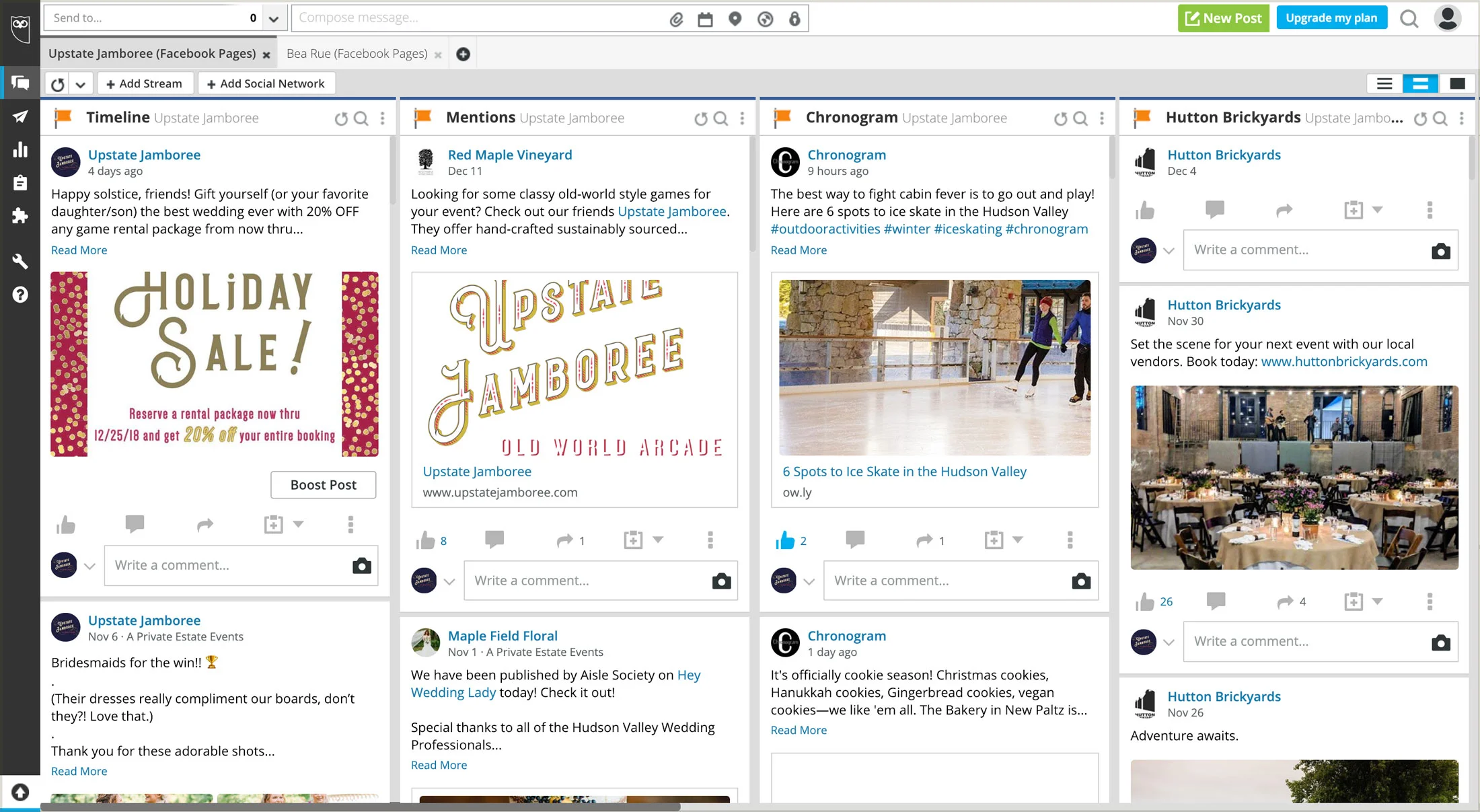
Task: Expand the Send to profile dropdown
Action: [x=273, y=19]
